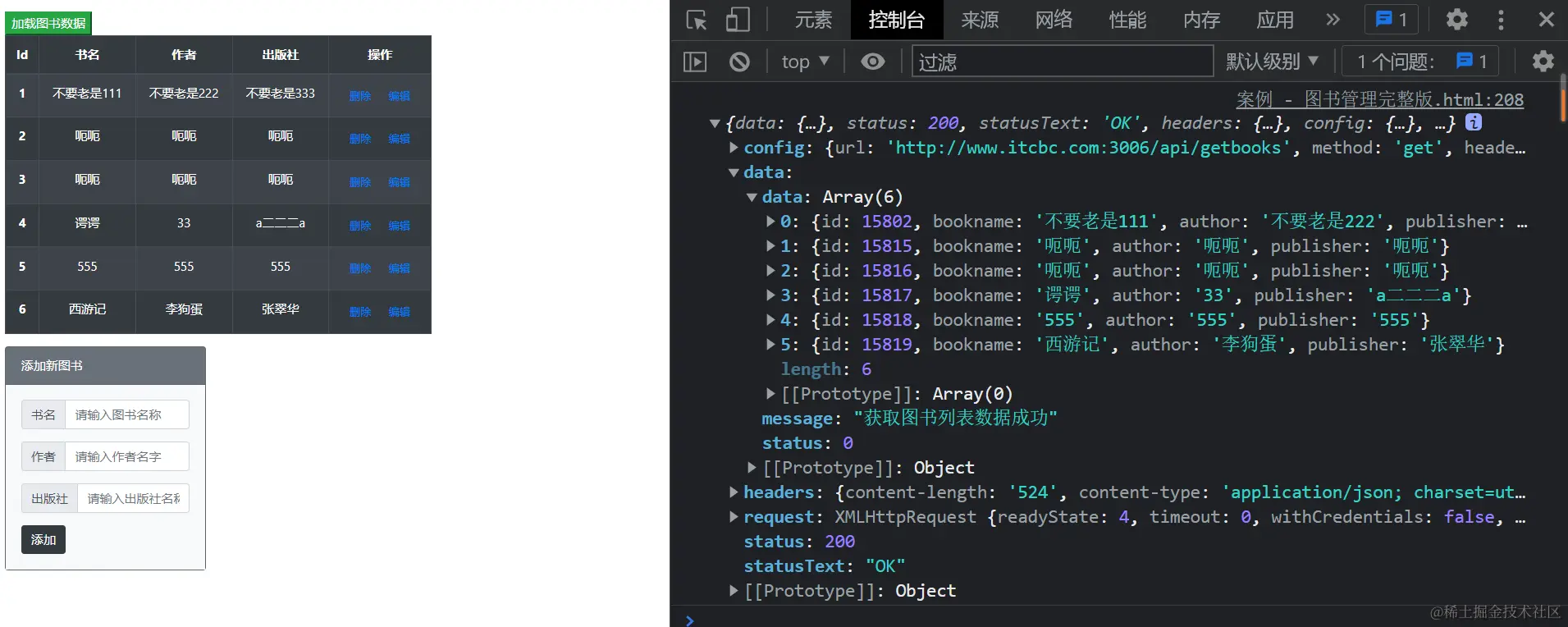Open console settings gear icon
Screen dimensions: 1568x627
click(x=1543, y=62)
